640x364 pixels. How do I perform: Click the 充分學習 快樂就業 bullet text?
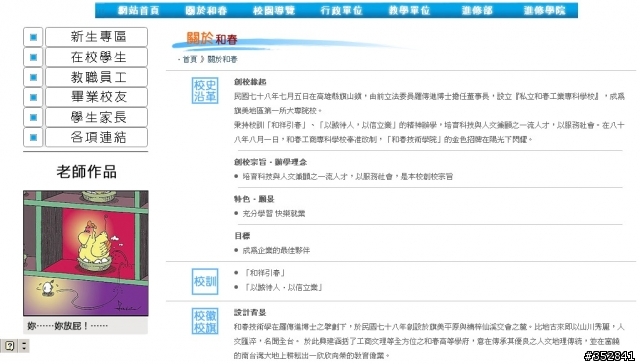pos(273,213)
